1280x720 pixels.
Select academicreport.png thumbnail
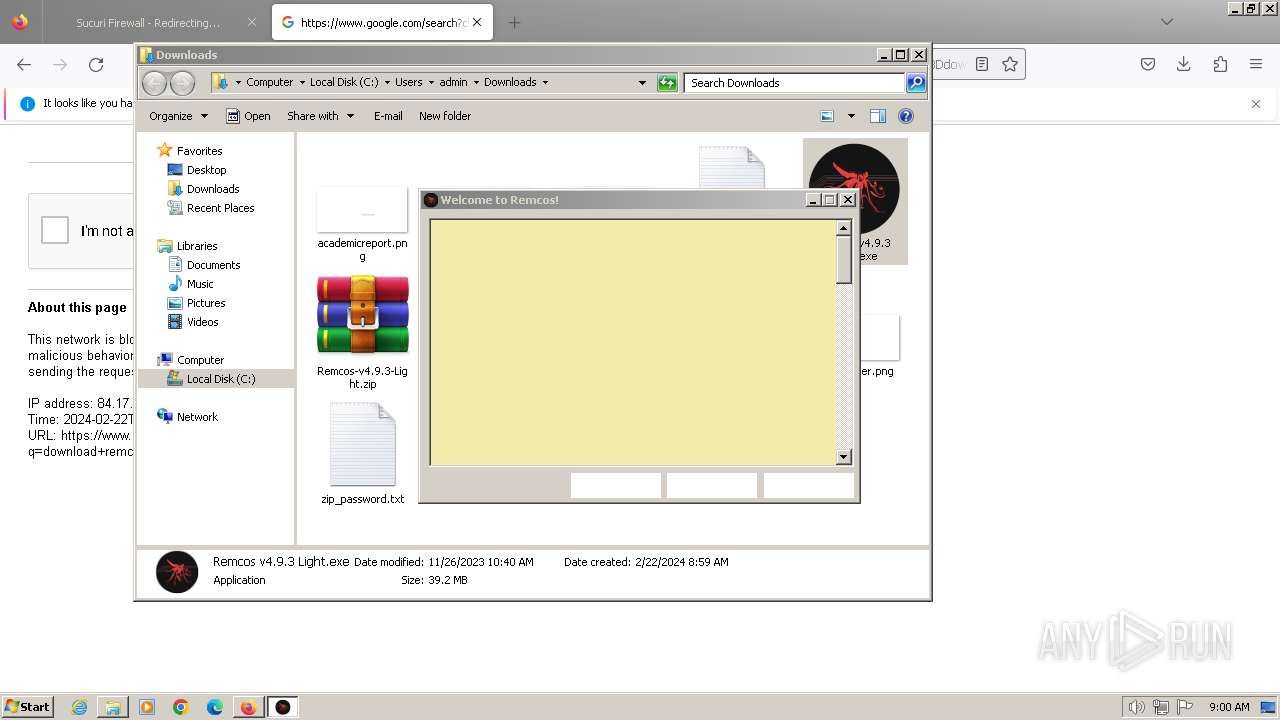[362, 209]
